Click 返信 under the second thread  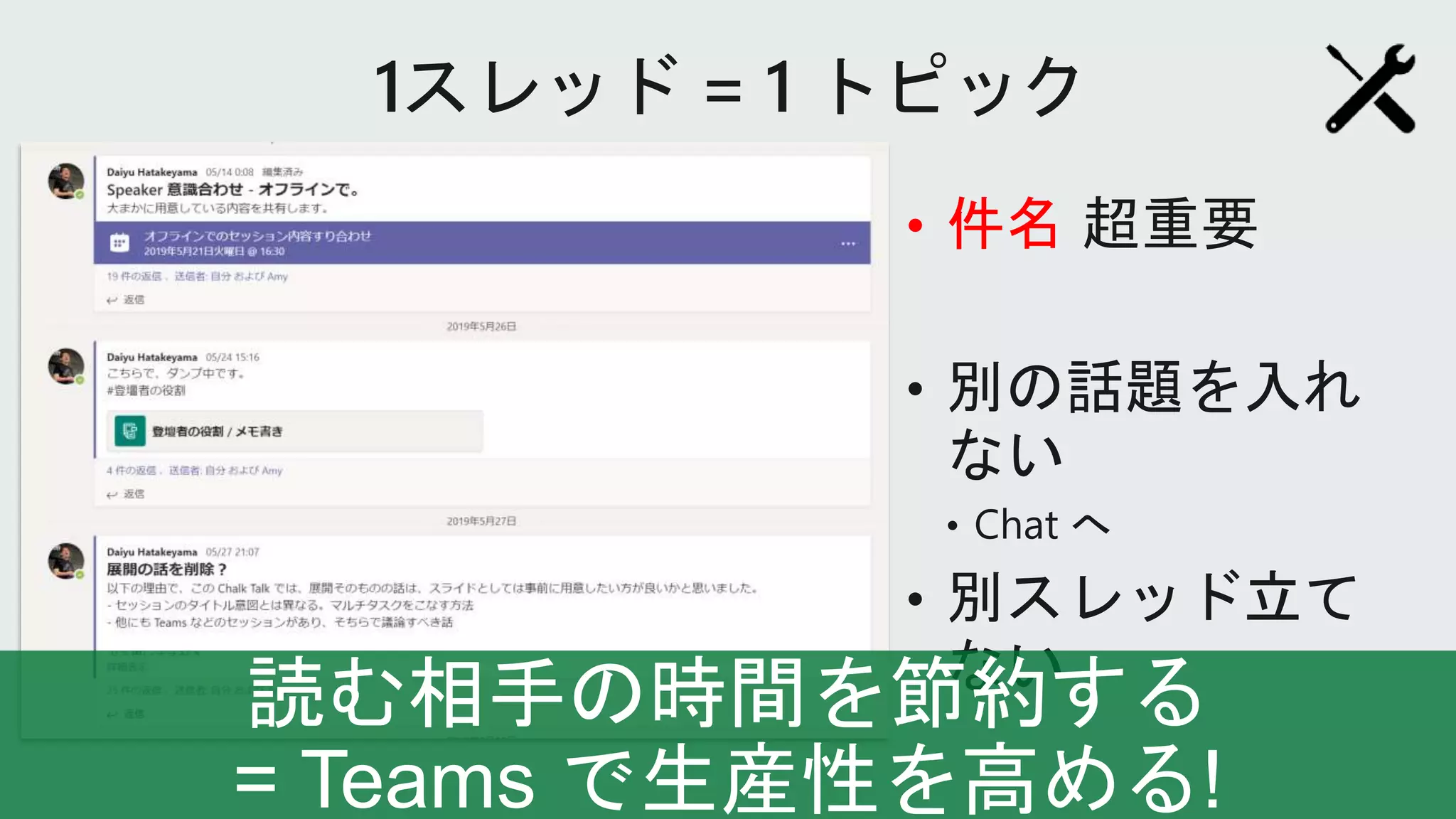click(x=133, y=494)
